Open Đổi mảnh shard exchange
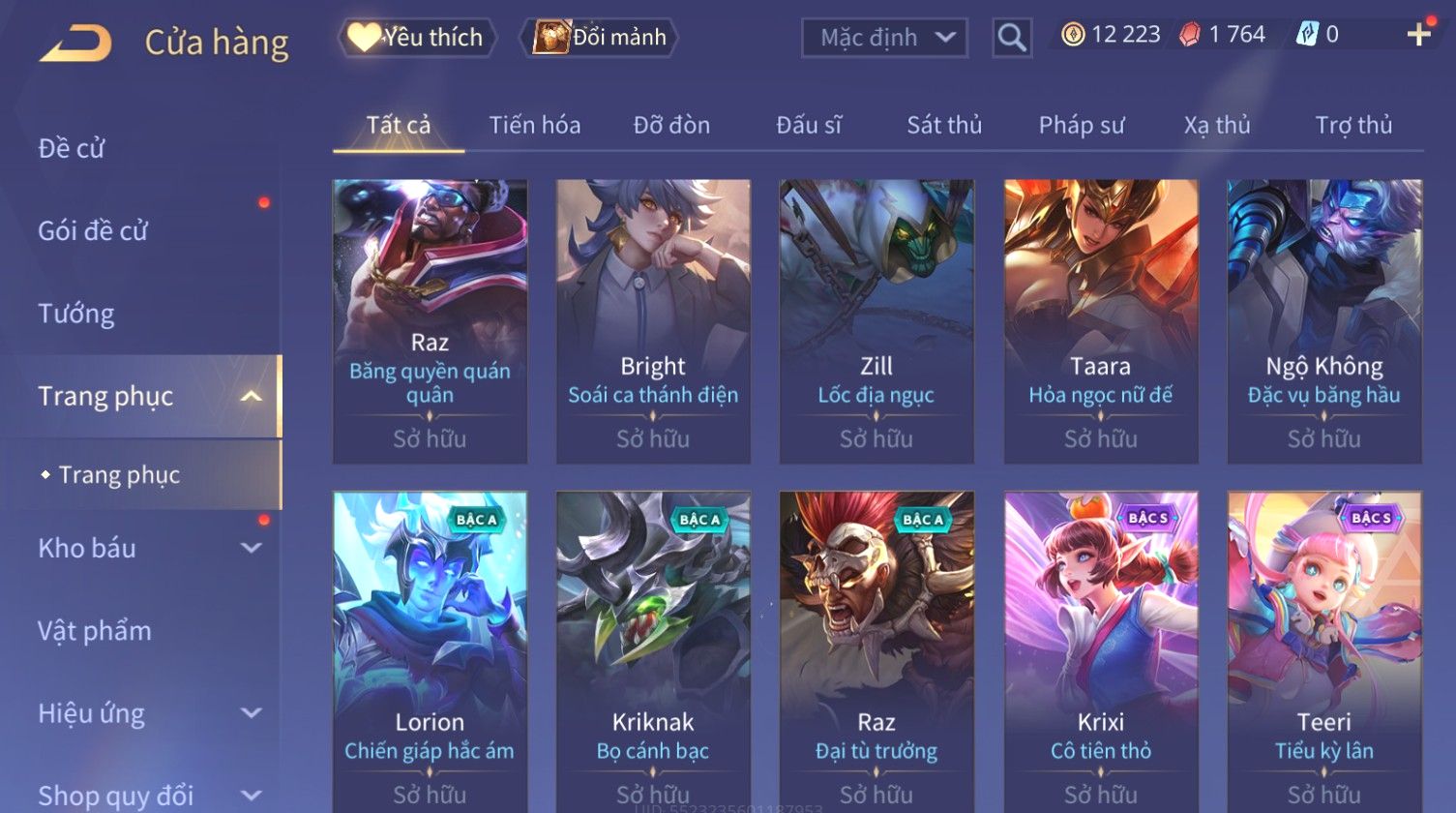 (x=600, y=38)
